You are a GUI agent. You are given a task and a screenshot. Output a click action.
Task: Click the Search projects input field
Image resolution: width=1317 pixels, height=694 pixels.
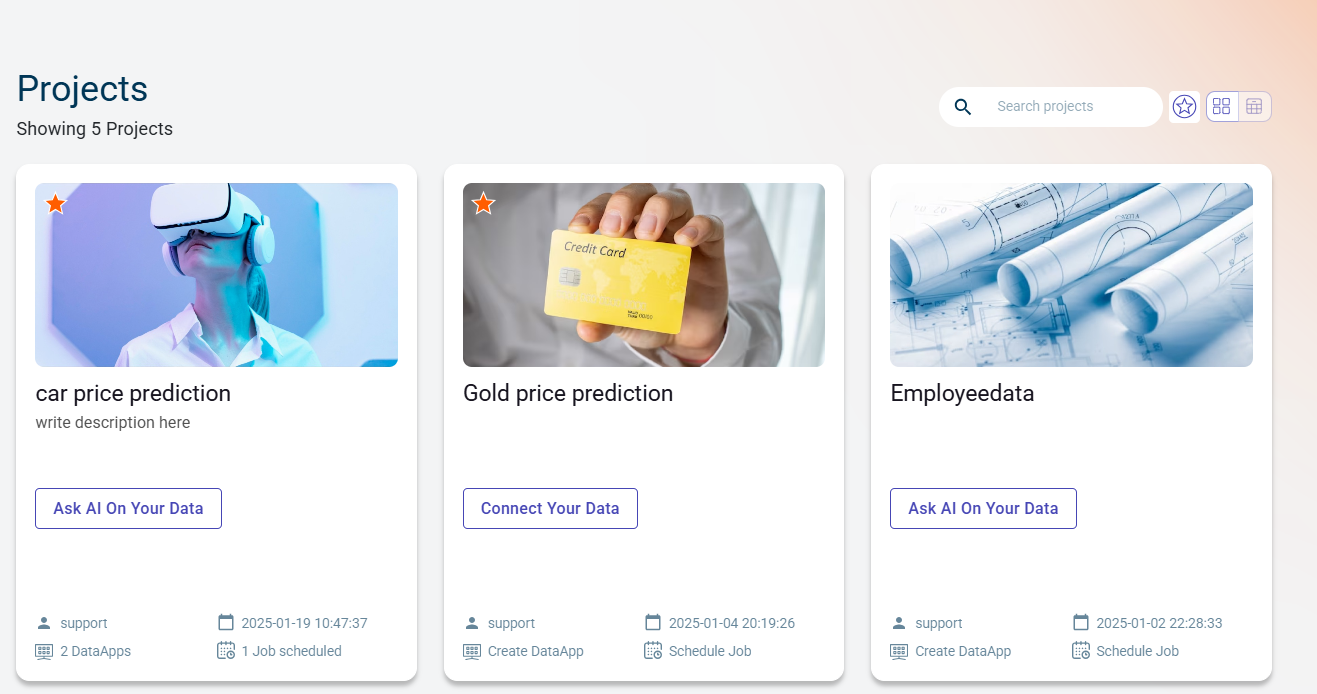pos(1070,107)
